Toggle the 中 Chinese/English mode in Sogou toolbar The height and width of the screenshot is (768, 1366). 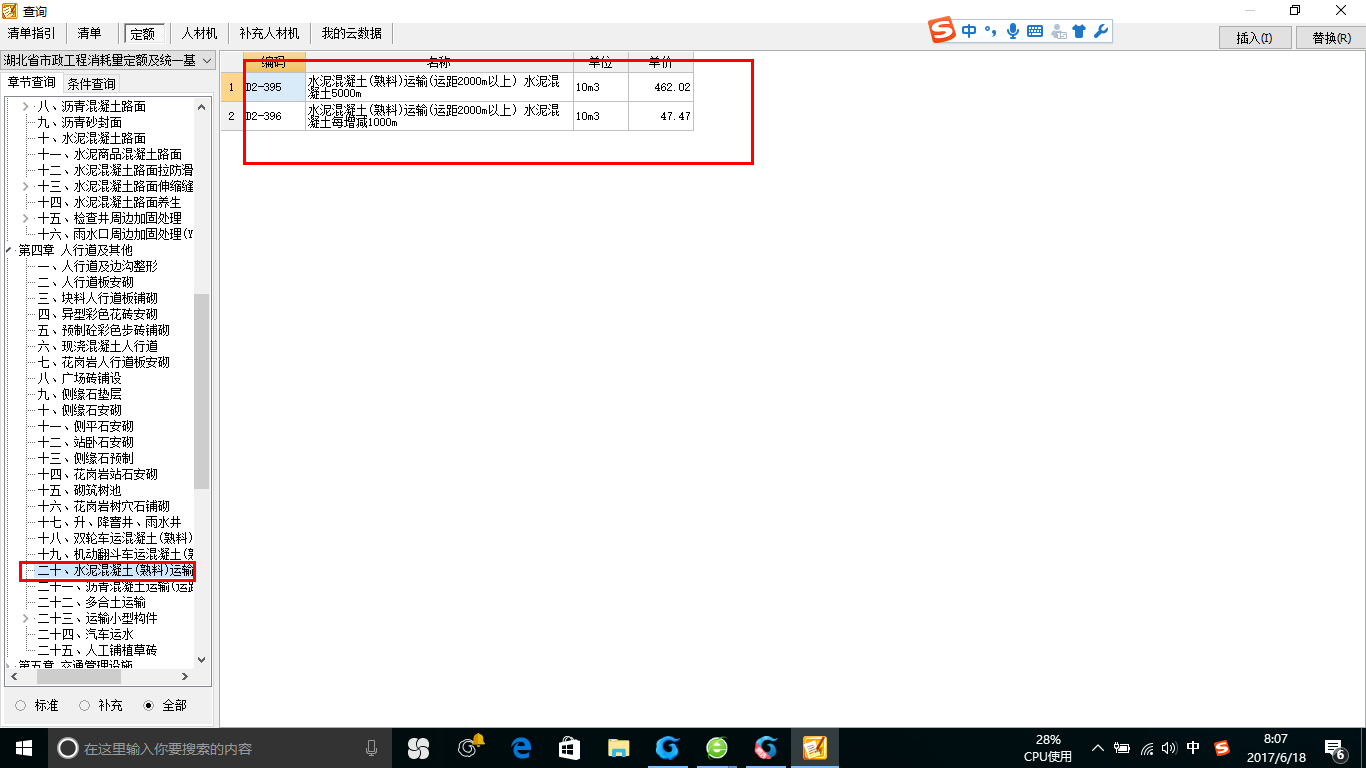[969, 32]
